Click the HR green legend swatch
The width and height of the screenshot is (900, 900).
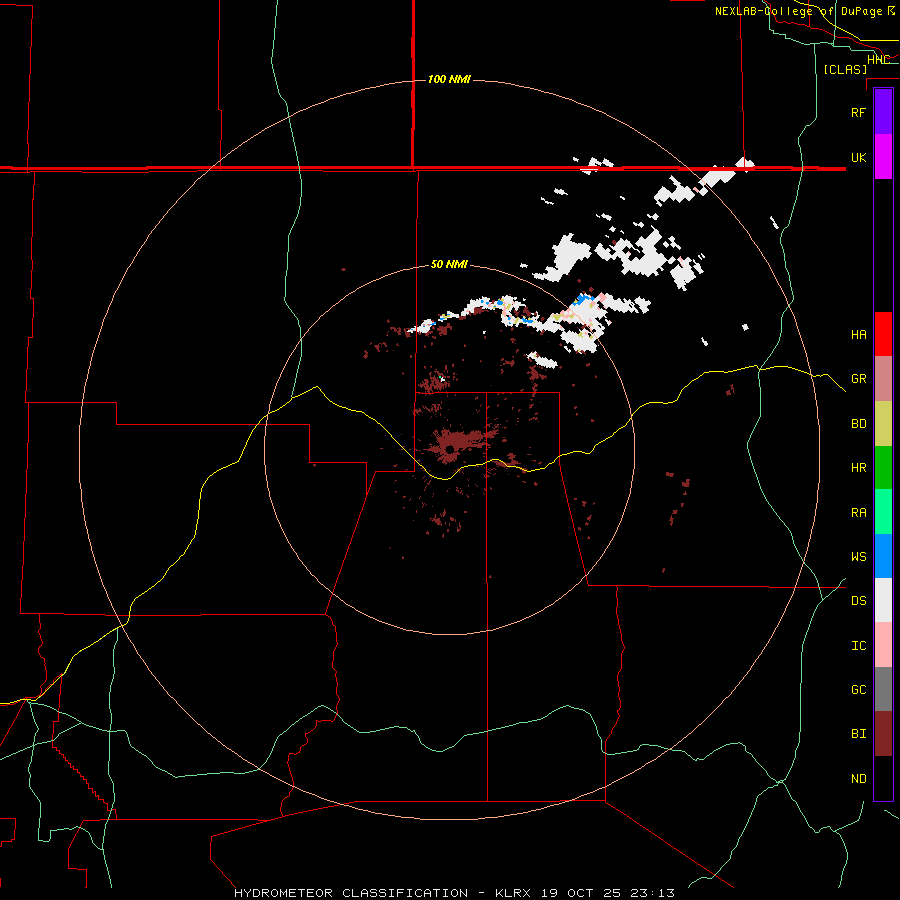[x=883, y=467]
